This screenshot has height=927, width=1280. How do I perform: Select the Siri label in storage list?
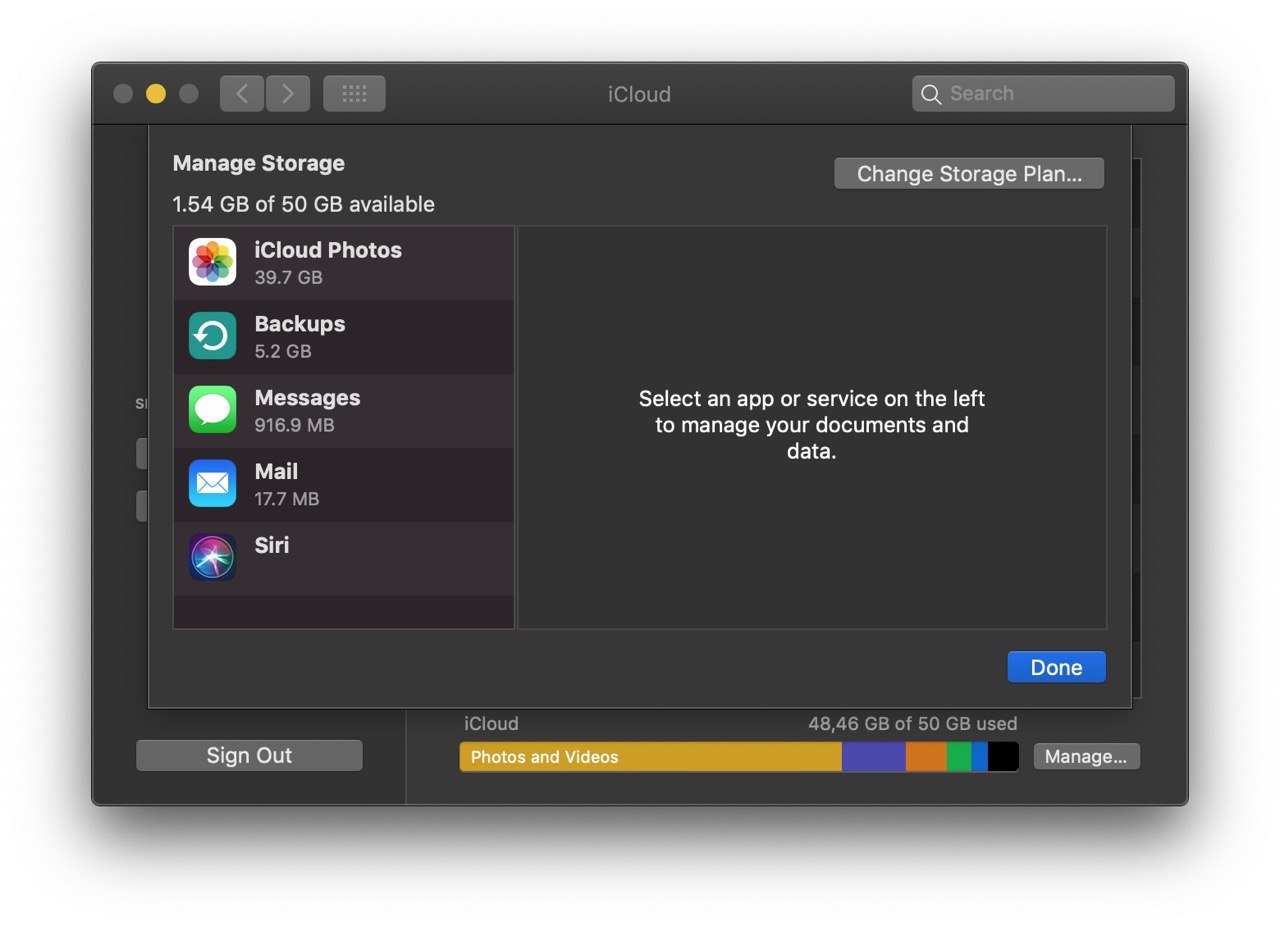click(x=272, y=546)
